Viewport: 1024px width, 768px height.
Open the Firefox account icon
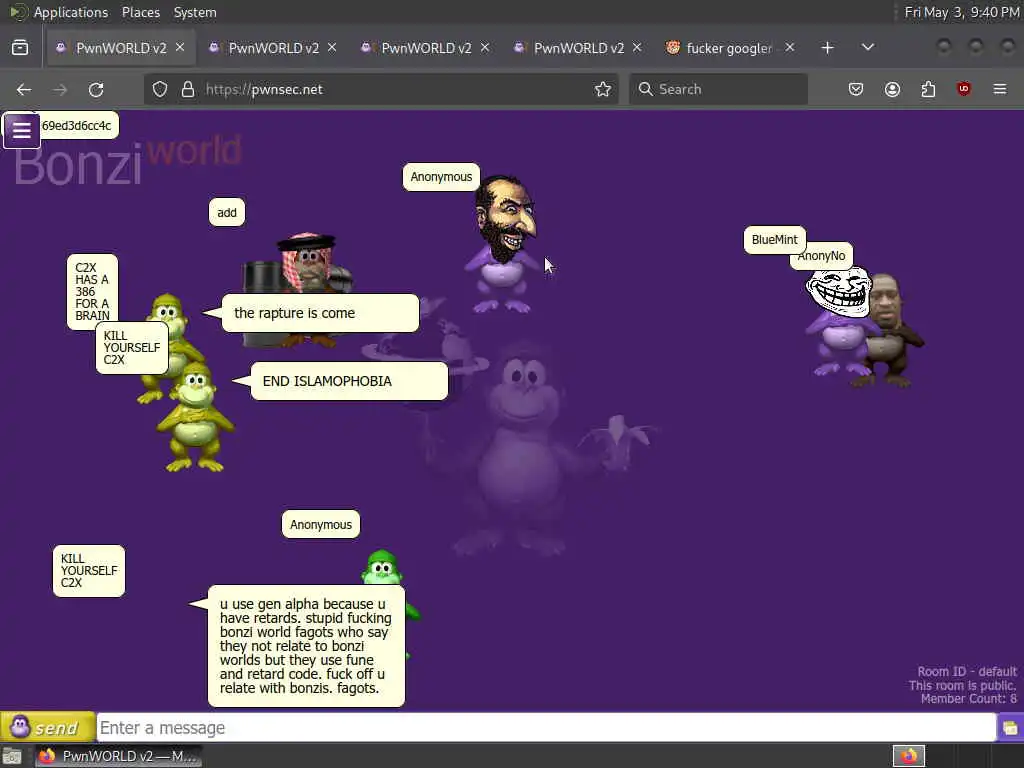tap(892, 89)
